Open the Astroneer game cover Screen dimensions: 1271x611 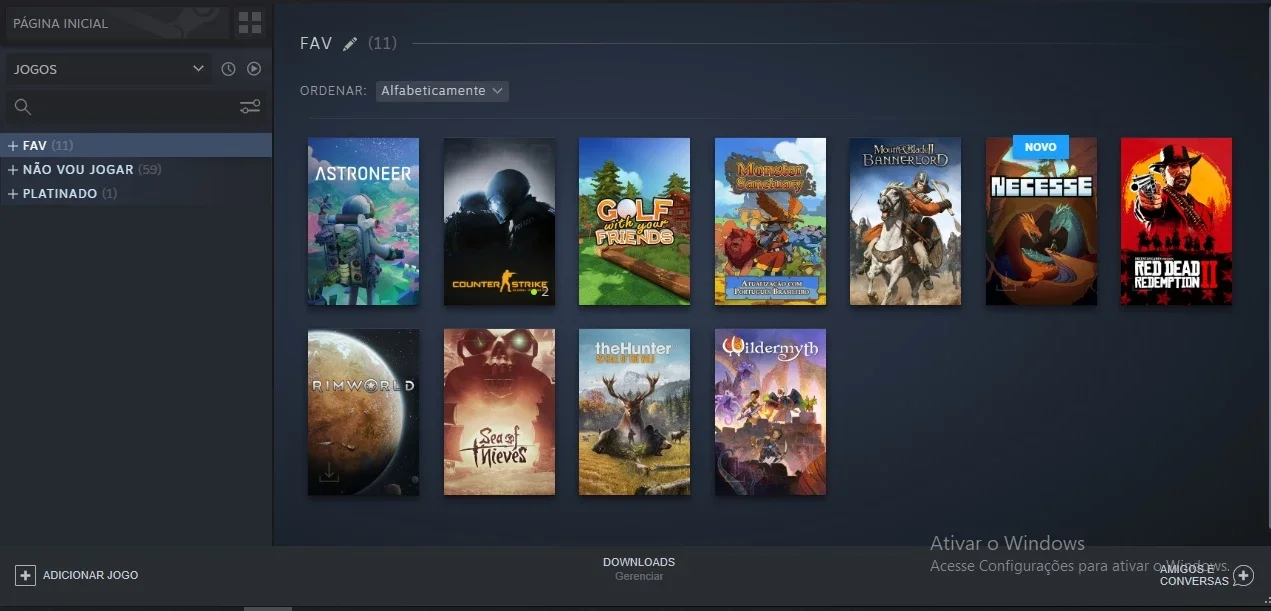[x=363, y=221]
